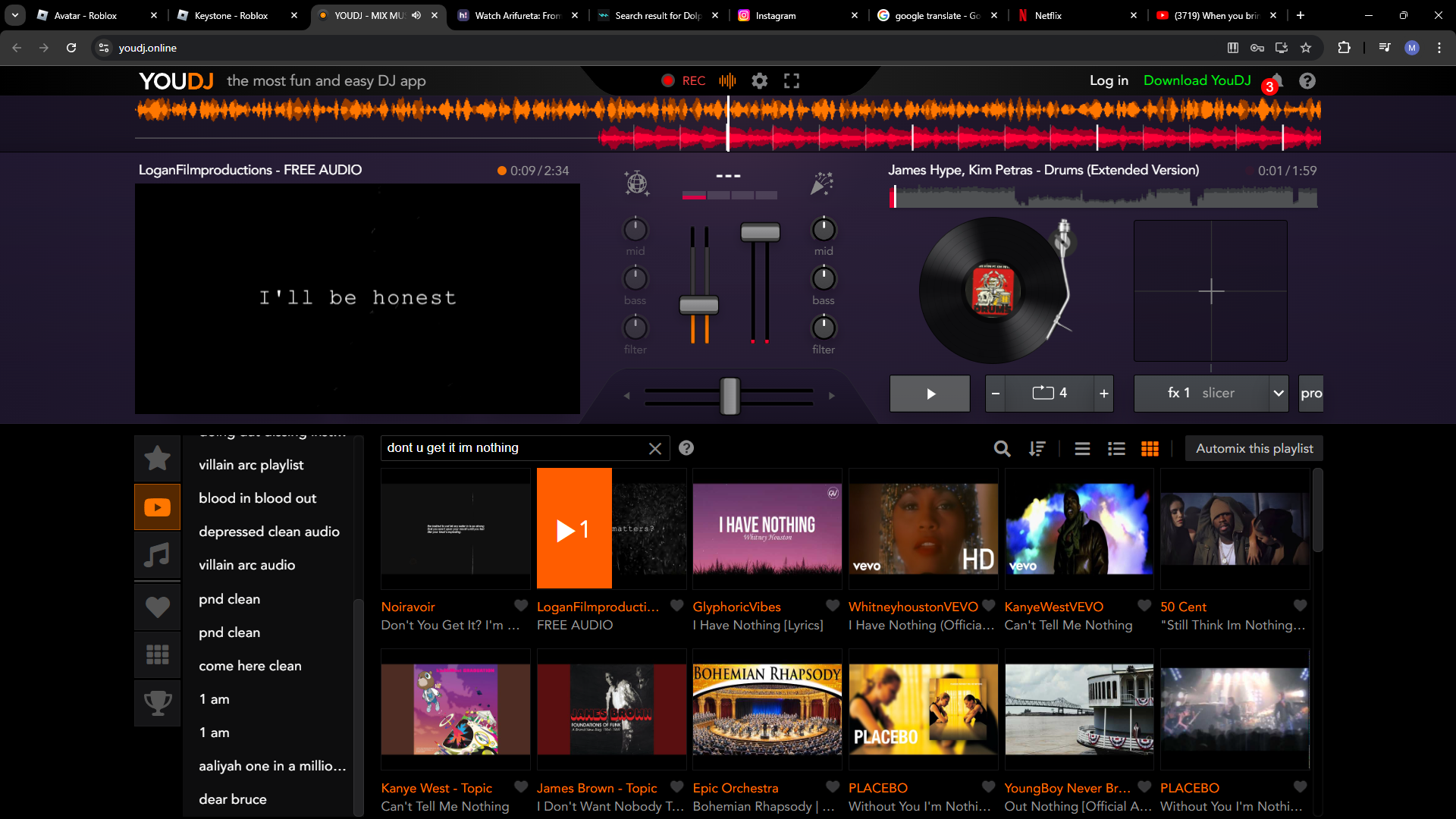Switch to grid thumbnail view
This screenshot has height=819, width=1456.
tap(1150, 449)
